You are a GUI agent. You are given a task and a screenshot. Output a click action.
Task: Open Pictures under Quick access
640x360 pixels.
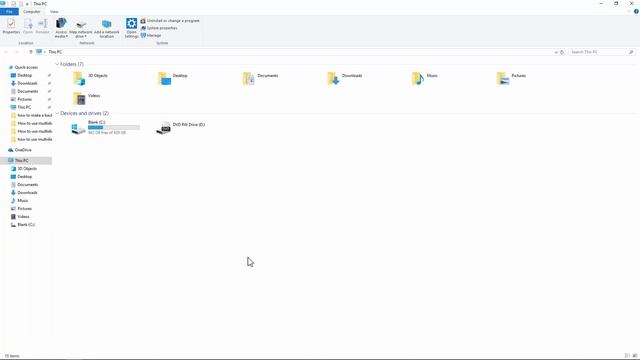(24, 99)
